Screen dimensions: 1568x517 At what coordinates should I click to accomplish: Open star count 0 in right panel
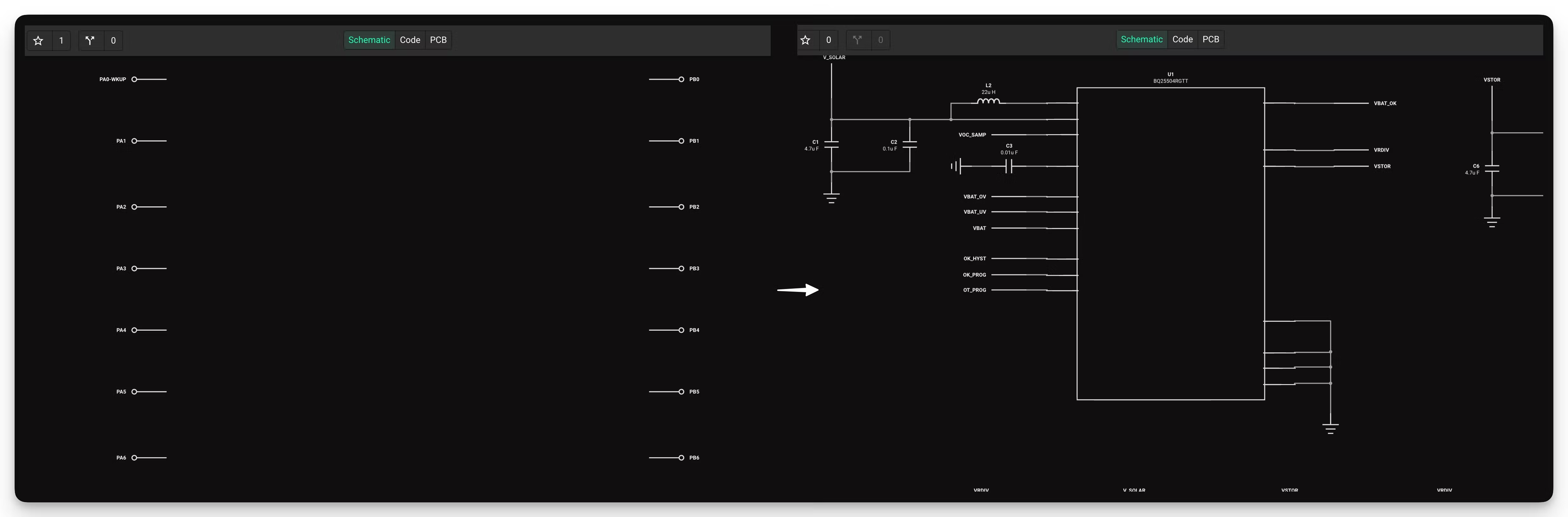828,39
